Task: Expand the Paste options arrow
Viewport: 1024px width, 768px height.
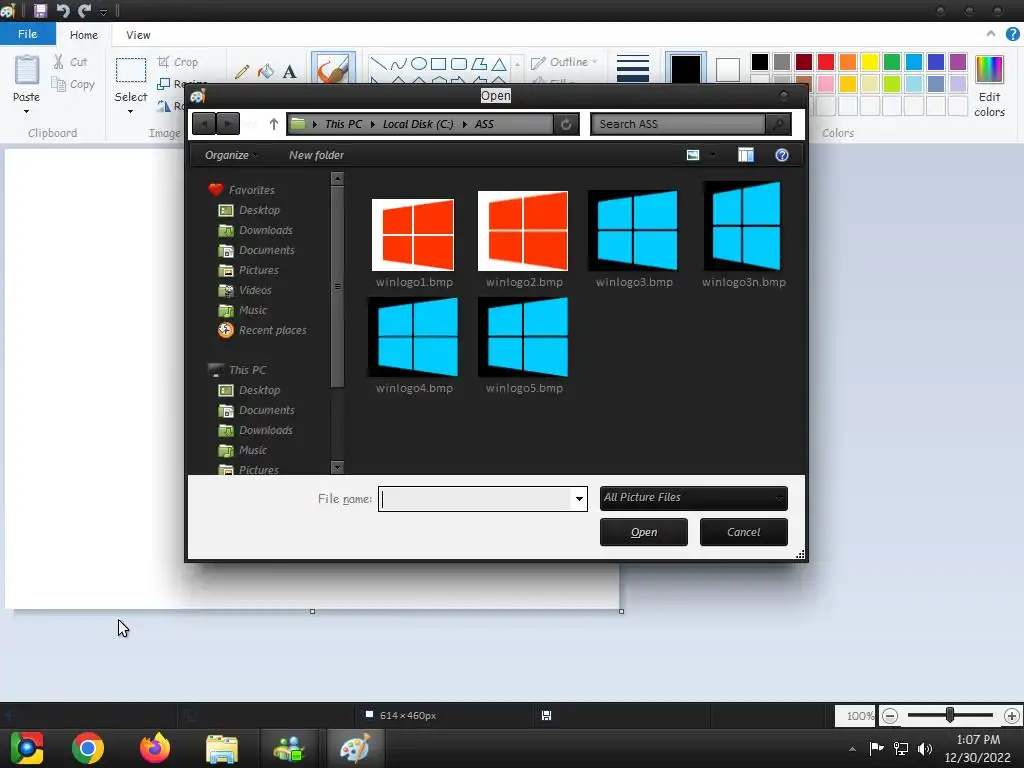Action: 27,112
